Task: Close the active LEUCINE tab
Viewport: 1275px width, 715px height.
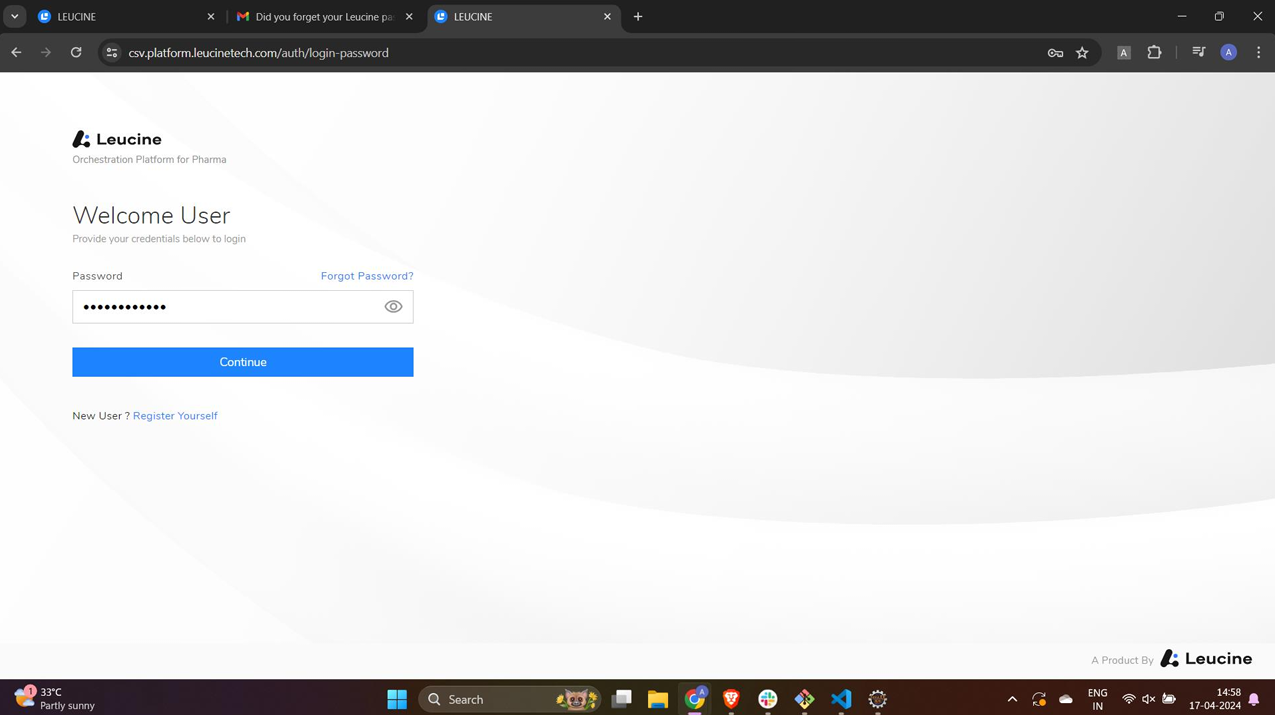Action: click(607, 17)
